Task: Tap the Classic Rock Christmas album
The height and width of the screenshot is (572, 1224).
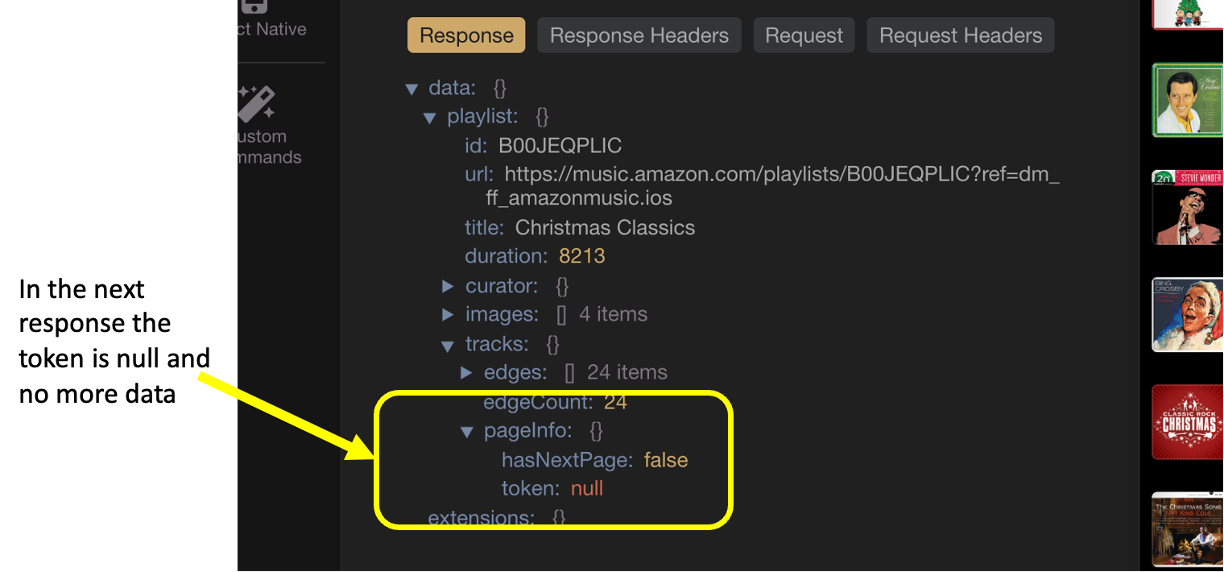Action: (1187, 422)
